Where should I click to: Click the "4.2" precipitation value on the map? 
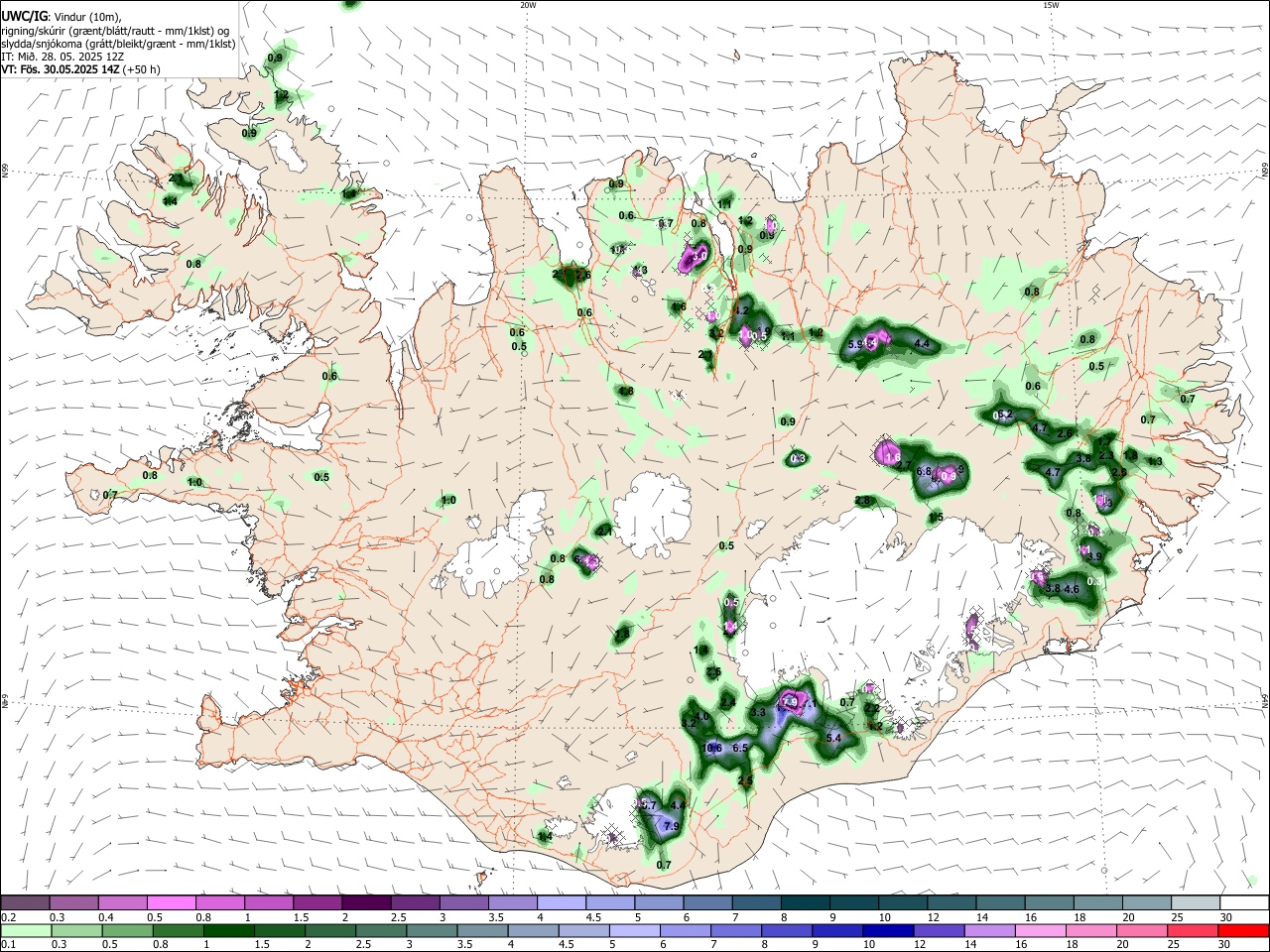pyautogui.click(x=740, y=310)
